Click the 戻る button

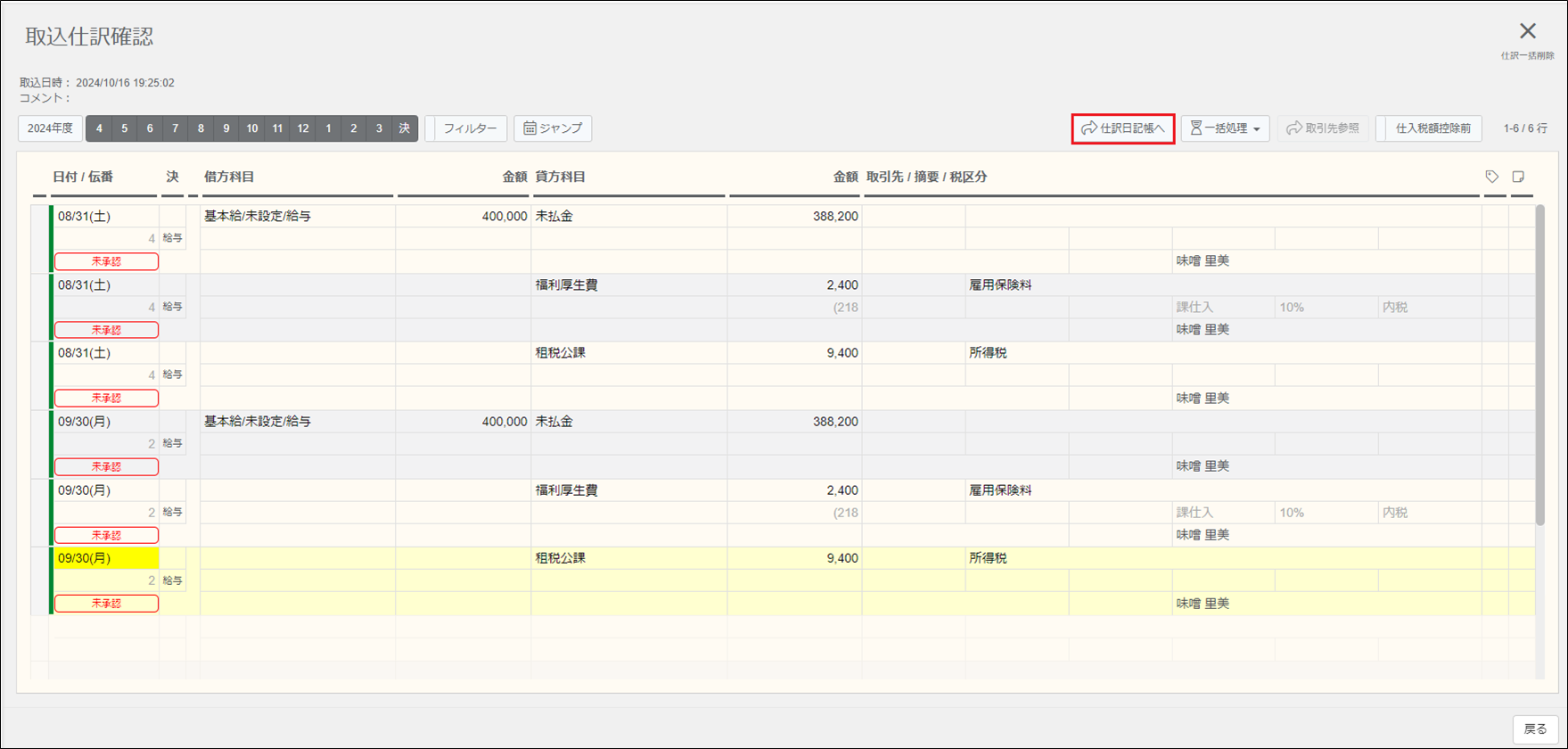pyautogui.click(x=1535, y=729)
